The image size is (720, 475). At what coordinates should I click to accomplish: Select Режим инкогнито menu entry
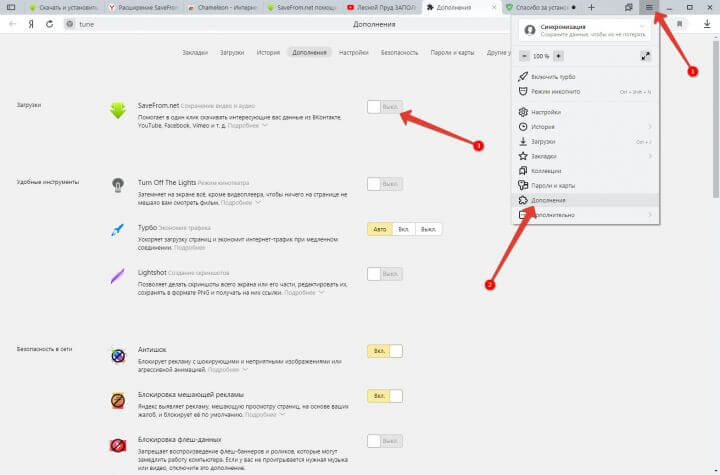point(585,91)
